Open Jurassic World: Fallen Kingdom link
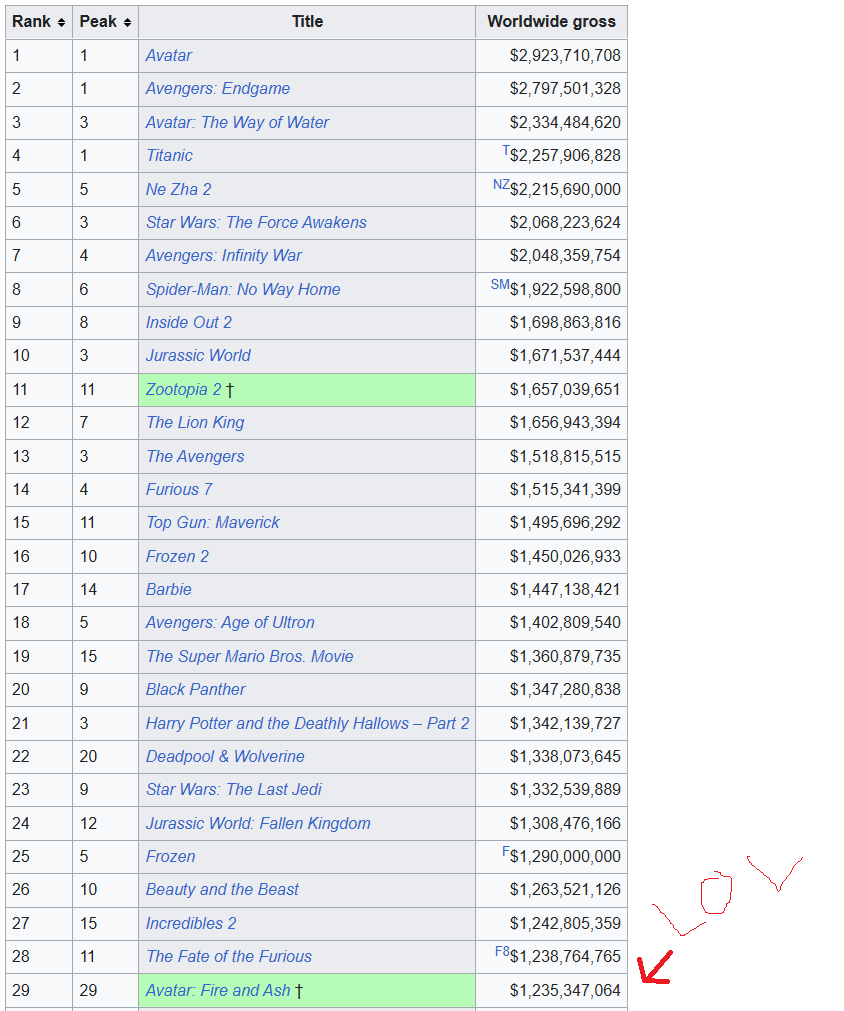Viewport: 844px width, 1011px height. [258, 823]
